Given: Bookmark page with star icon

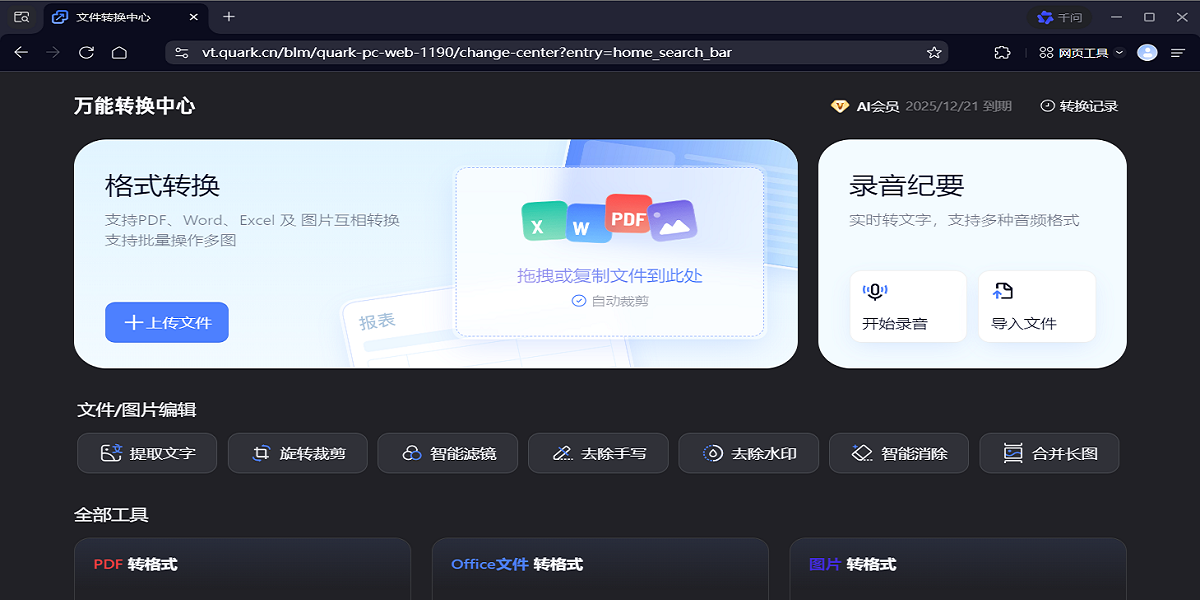Looking at the screenshot, I should (934, 53).
